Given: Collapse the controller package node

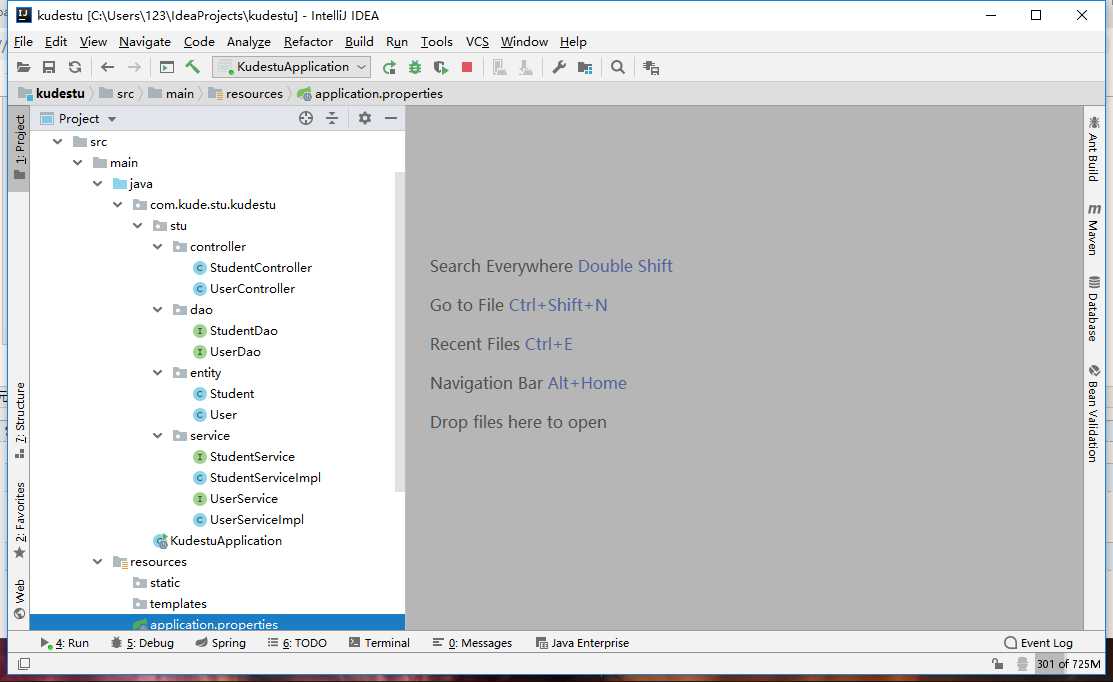Looking at the screenshot, I should [x=158, y=246].
